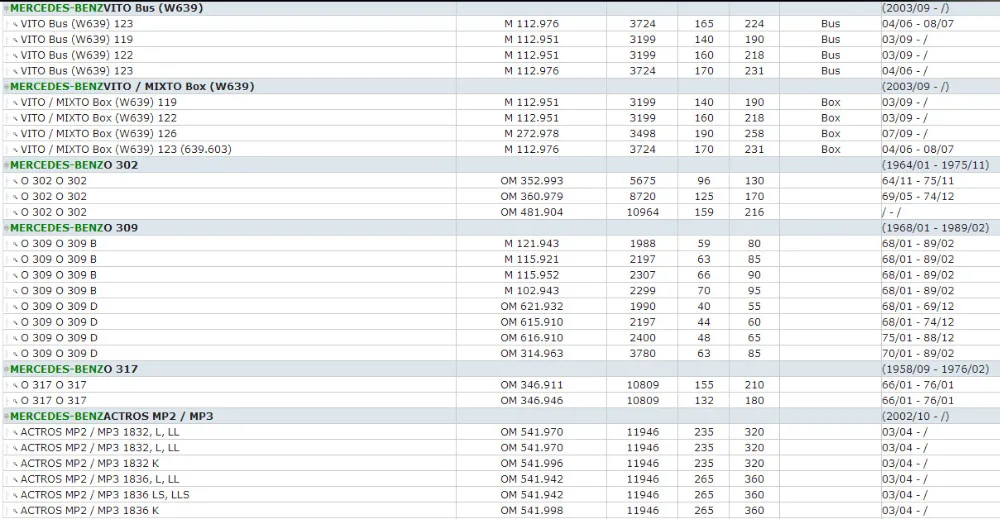Image resolution: width=1000 pixels, height=519 pixels.
Task: Select ACTROS MP2 / MP3 1836 LS, LLS
Action: (x=105, y=495)
